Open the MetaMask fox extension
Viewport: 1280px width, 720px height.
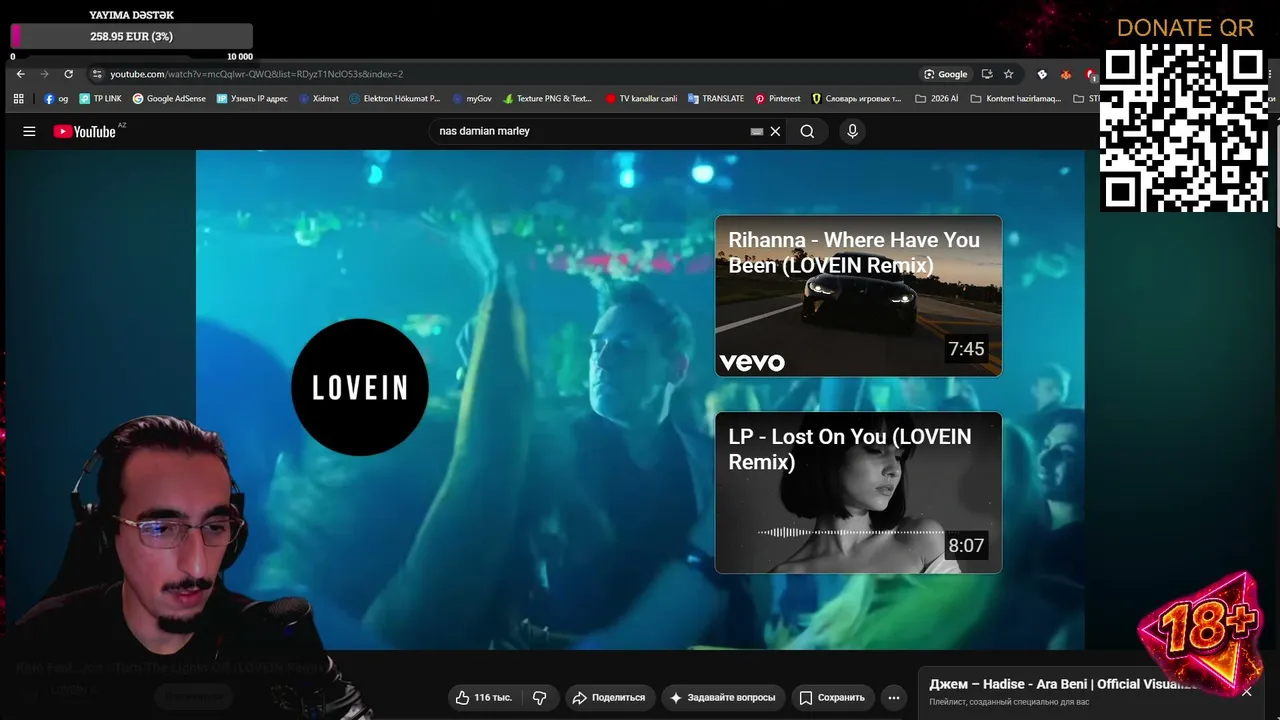tap(1066, 74)
